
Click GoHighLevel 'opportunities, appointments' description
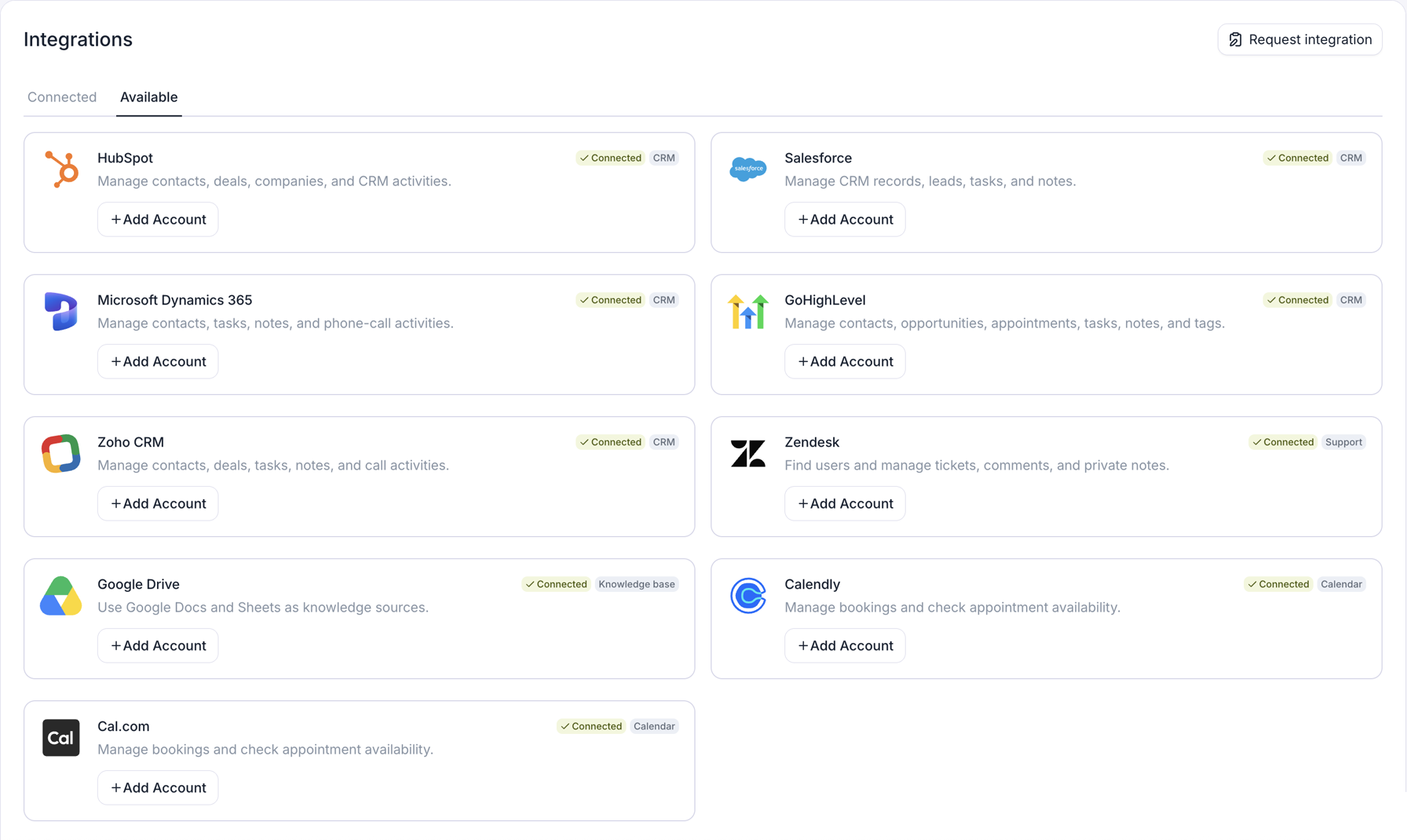point(1004,323)
